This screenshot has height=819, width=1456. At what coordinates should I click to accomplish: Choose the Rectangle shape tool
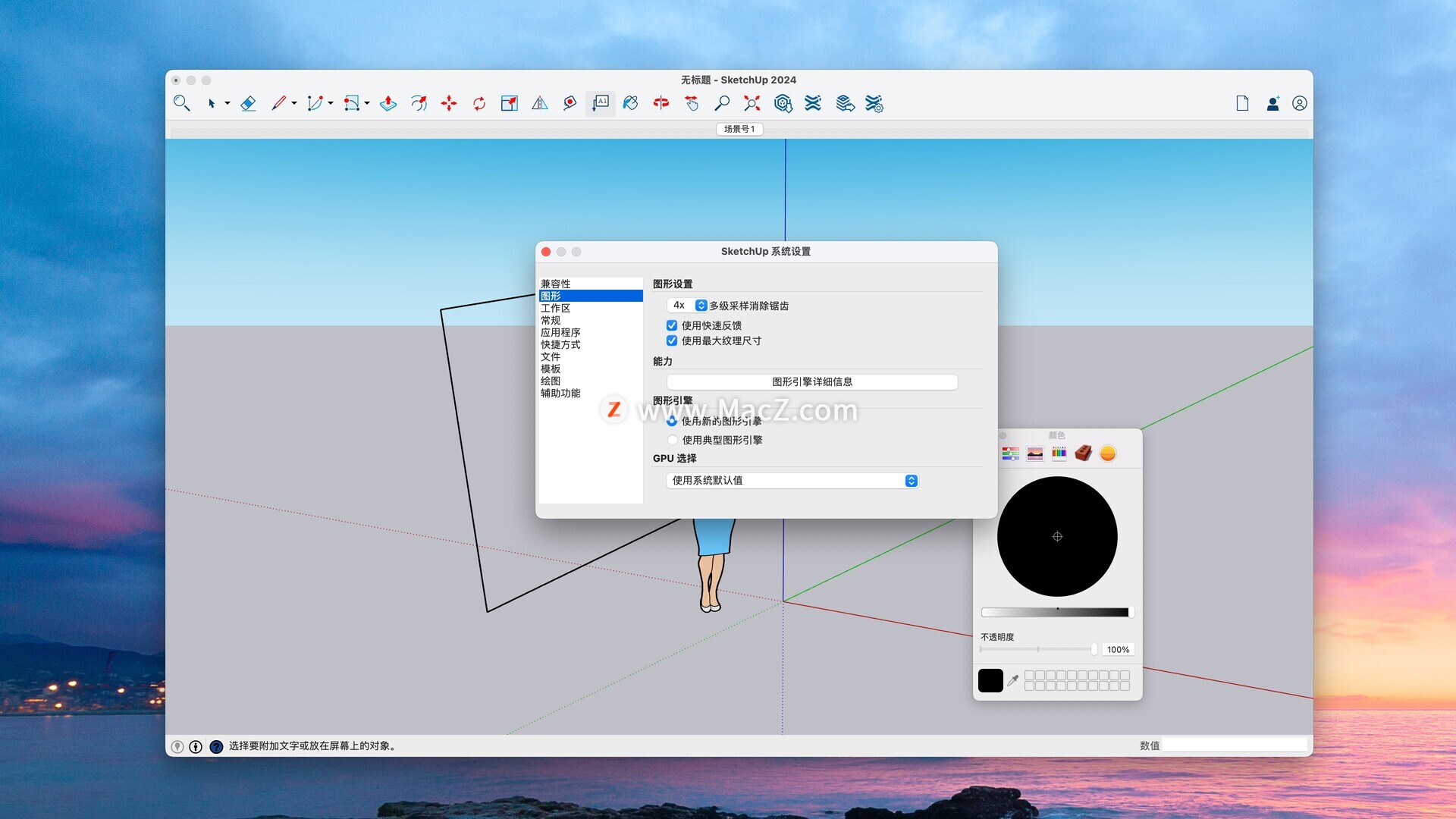pos(351,103)
